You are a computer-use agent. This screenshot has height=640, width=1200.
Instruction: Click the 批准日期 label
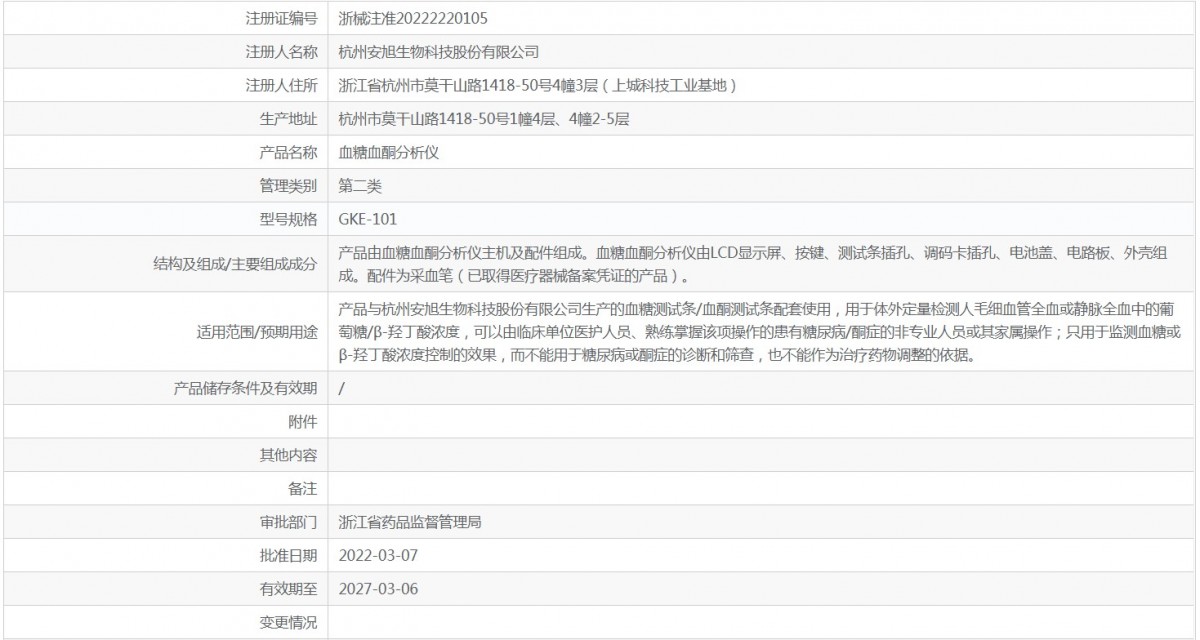tap(288, 555)
